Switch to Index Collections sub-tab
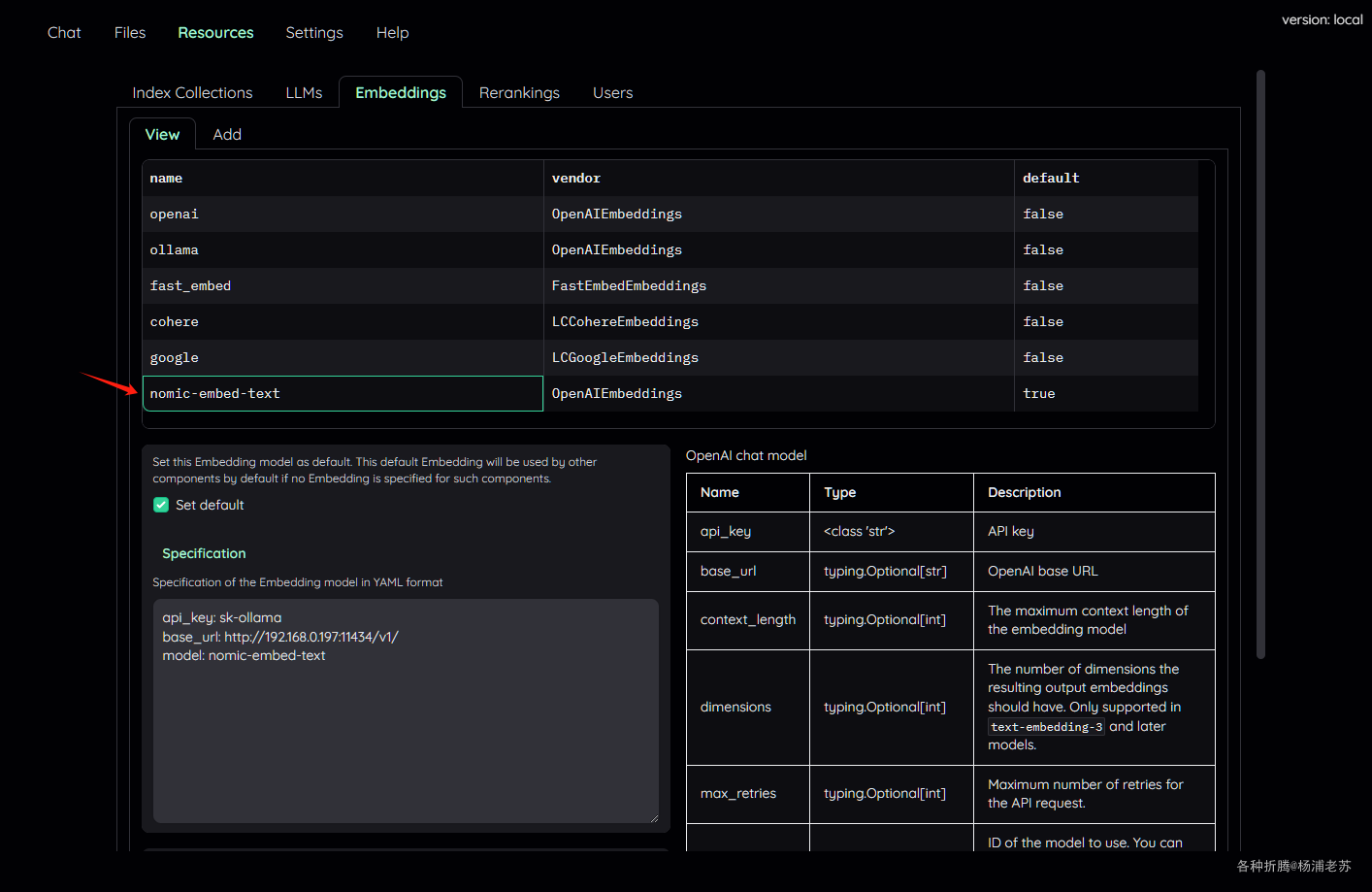The height and width of the screenshot is (892, 1372). 192,93
